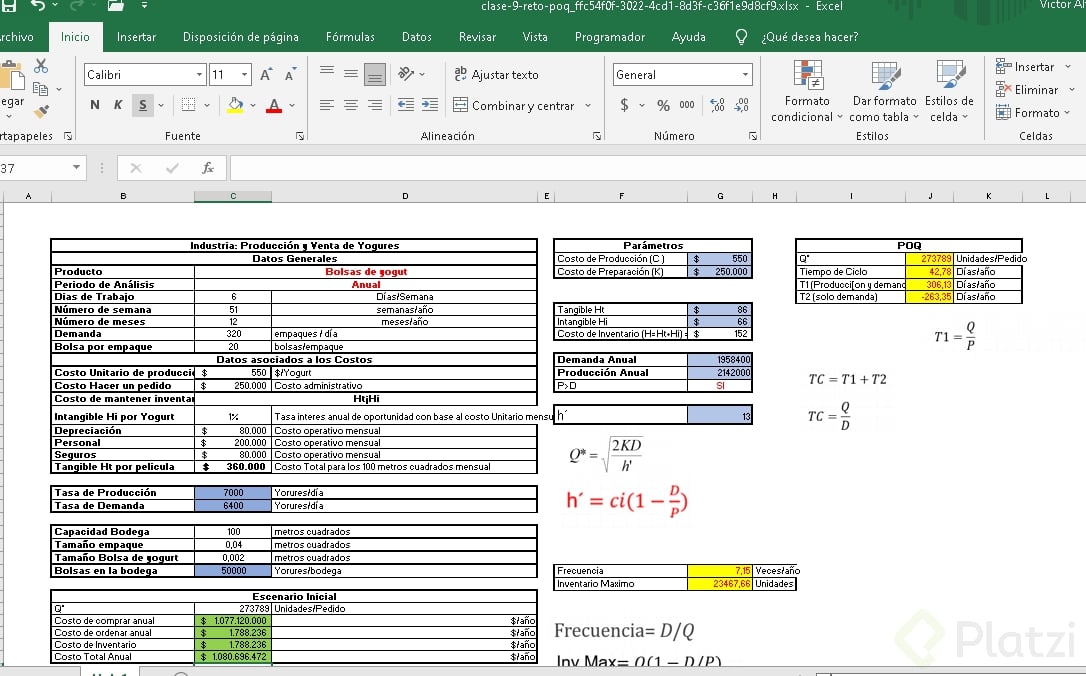Switch to the Fórmulas tab
This screenshot has width=1086, height=676.
tap(350, 37)
